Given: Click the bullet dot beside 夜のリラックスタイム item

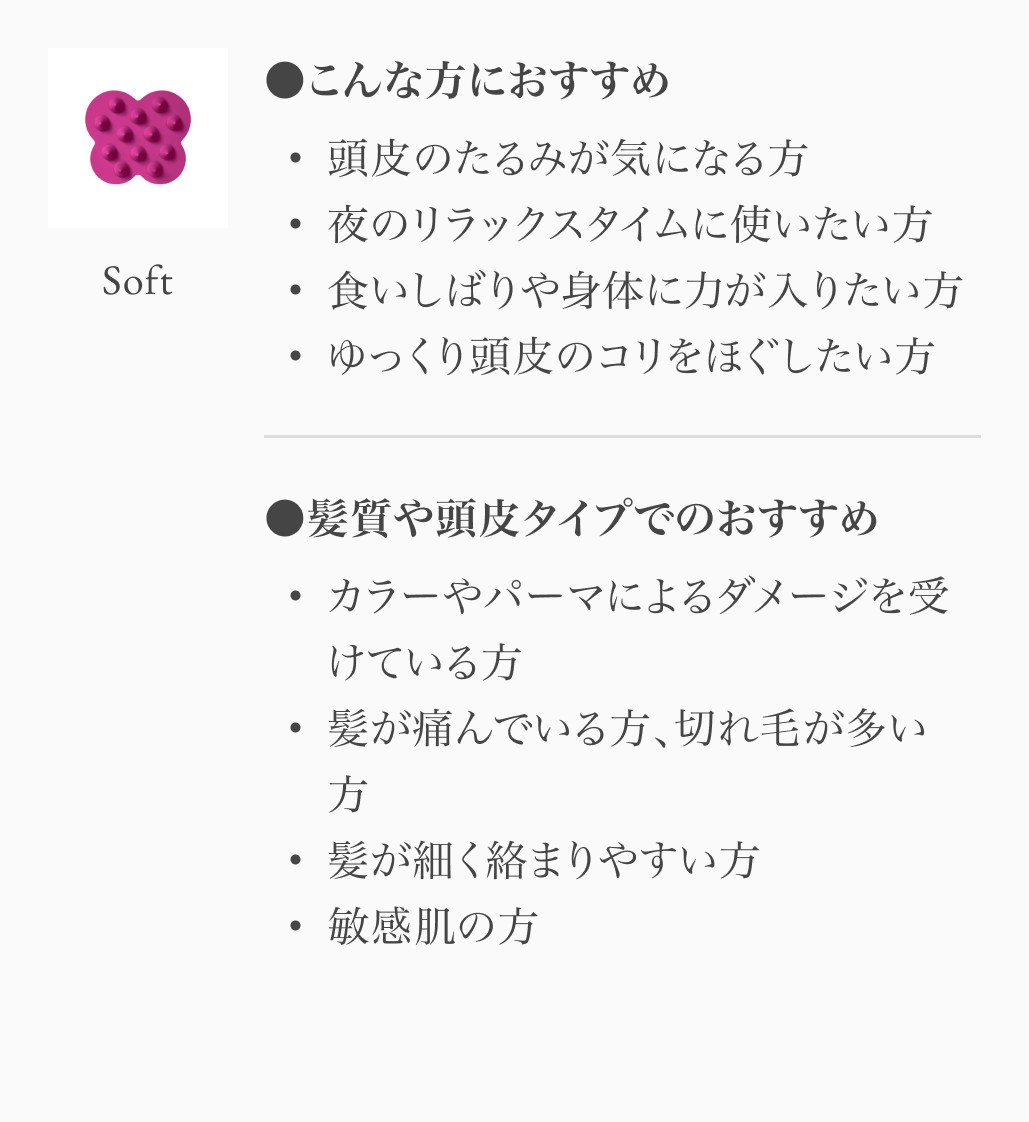Looking at the screenshot, I should [x=294, y=225].
